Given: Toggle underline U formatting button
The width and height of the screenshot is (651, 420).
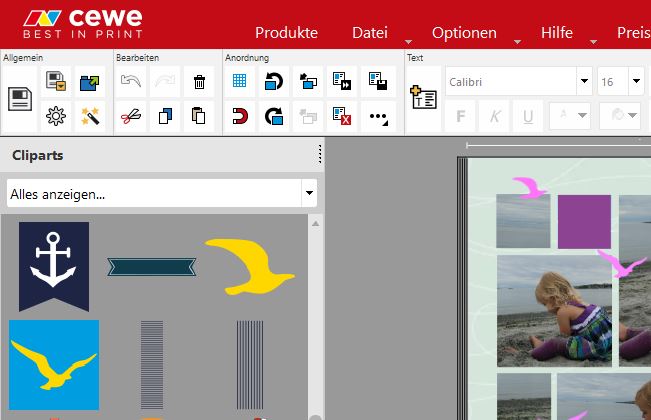Looking at the screenshot, I should (528, 116).
